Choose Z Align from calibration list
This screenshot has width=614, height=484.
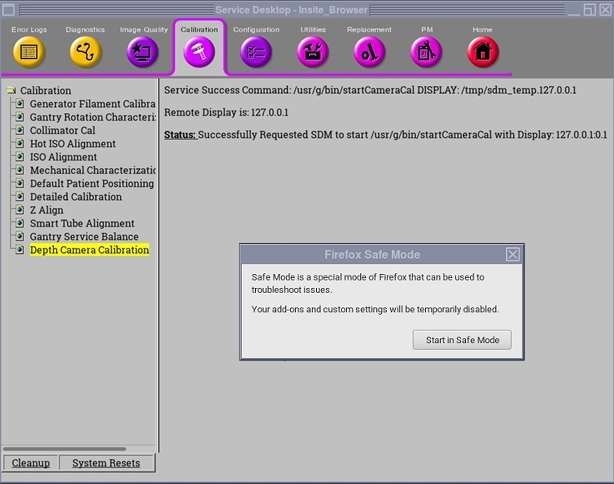tap(46, 210)
